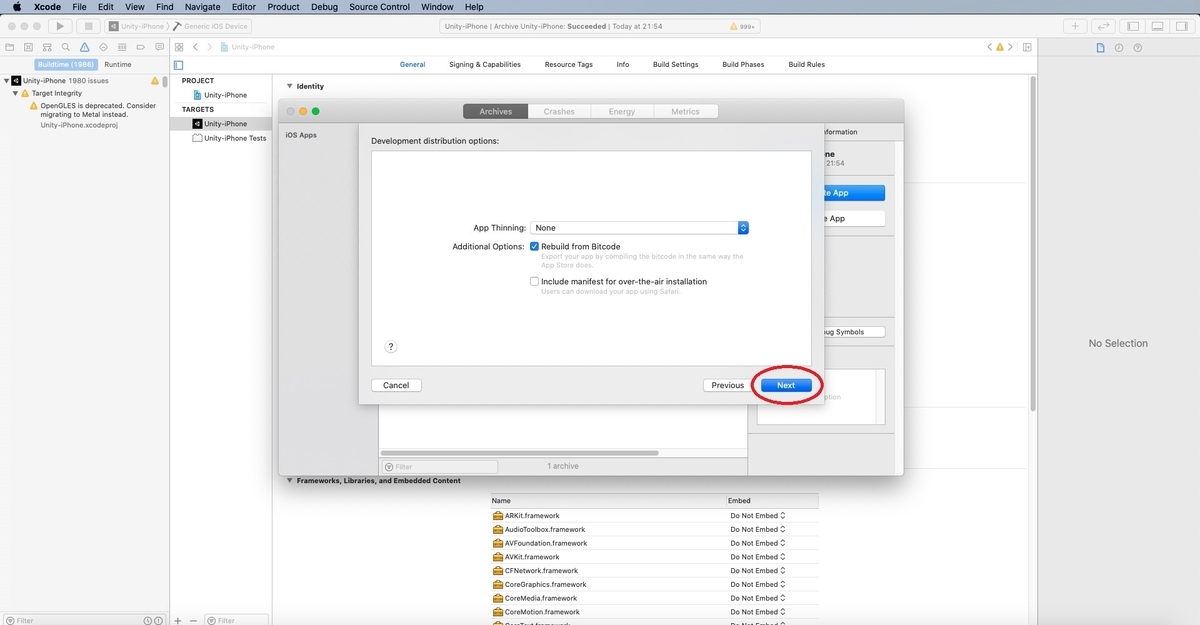Open Embed dropdown for CFNetwork.framework
1200x625 pixels.
[x=758, y=571]
